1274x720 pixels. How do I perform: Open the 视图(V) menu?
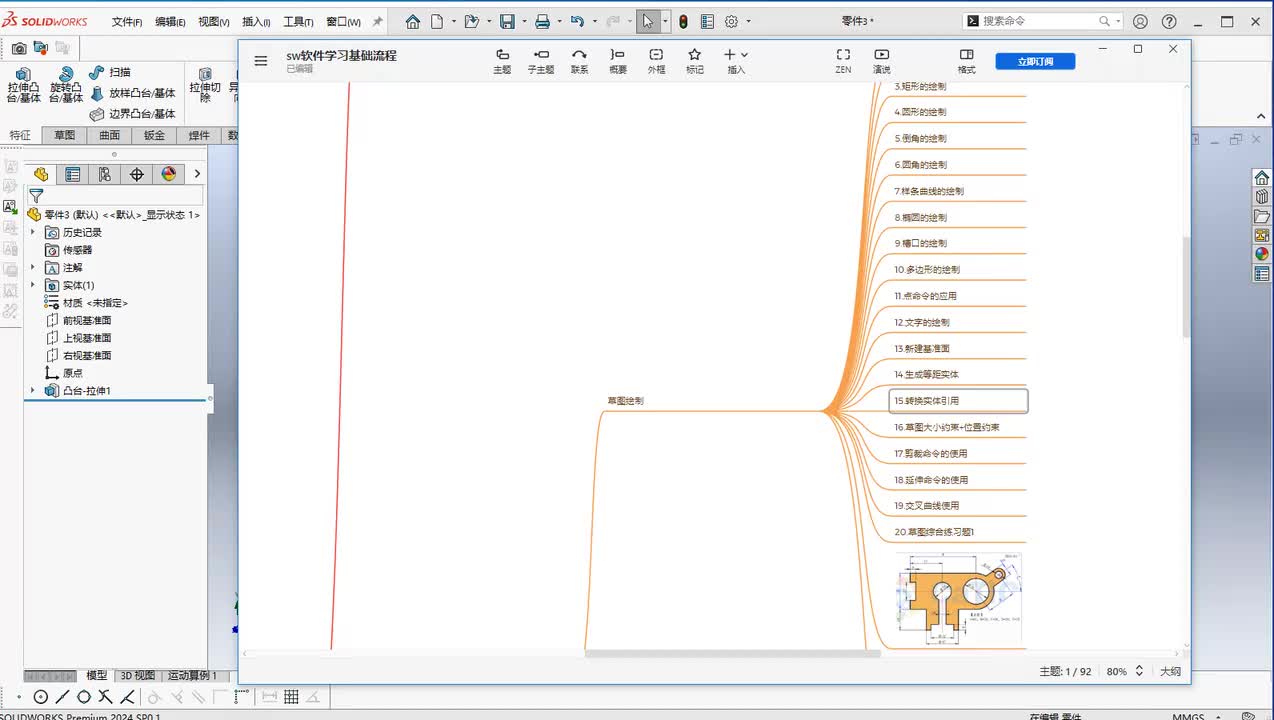214,21
